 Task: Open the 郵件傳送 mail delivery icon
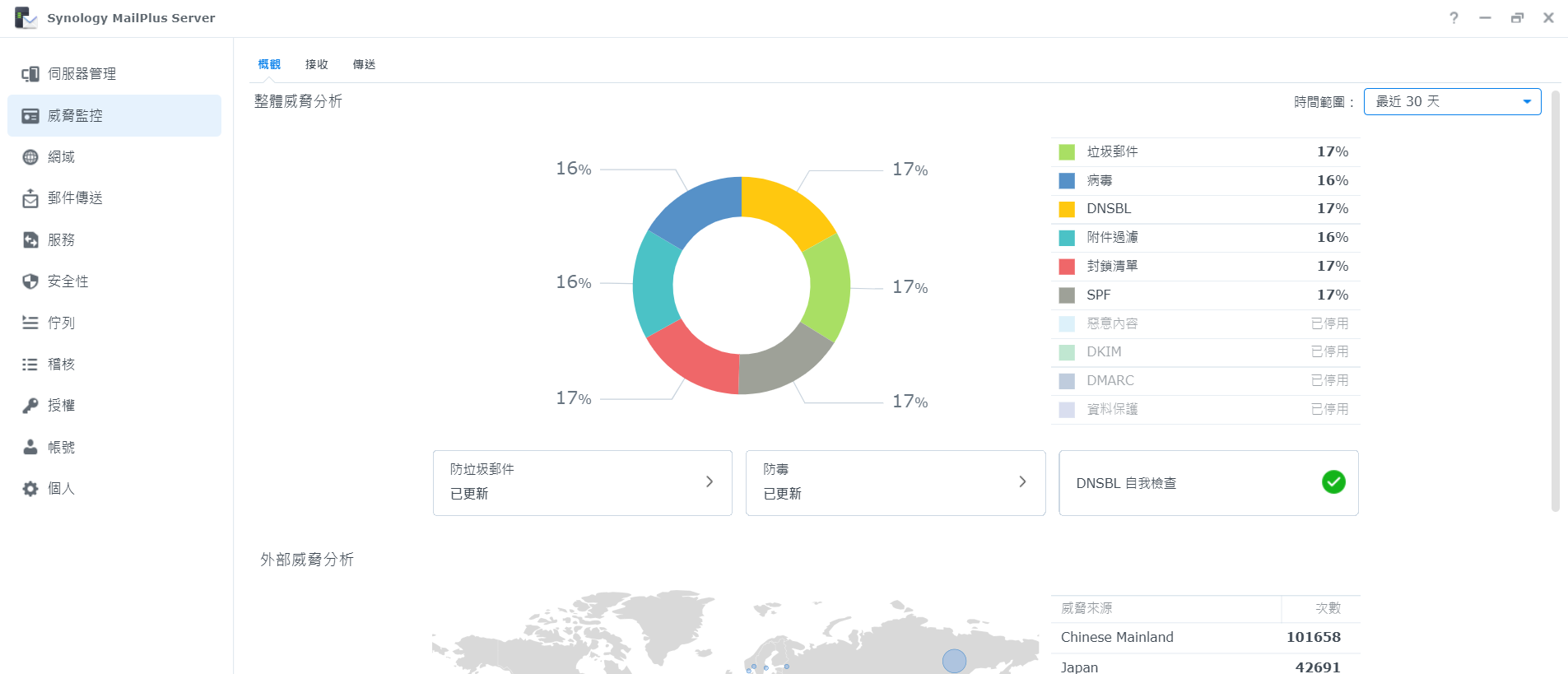point(30,198)
